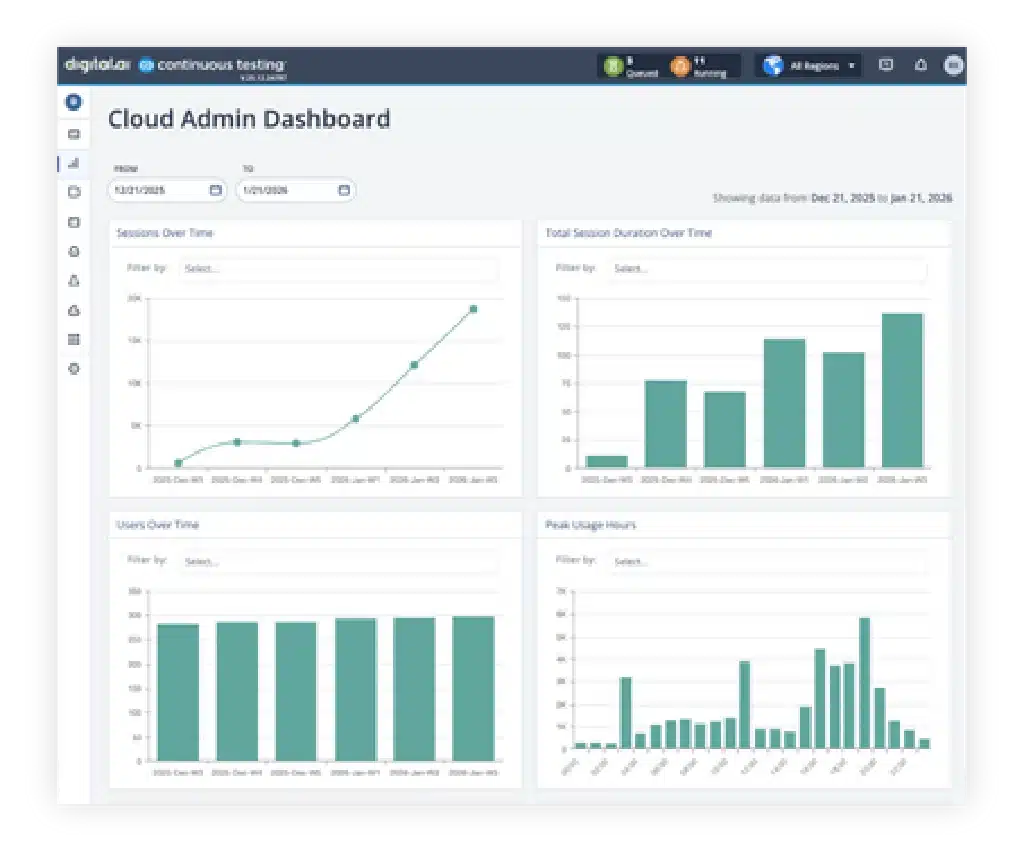This screenshot has height=851, width=1024.
Task: Click the grid icon in the left sidebar
Action: (73, 340)
